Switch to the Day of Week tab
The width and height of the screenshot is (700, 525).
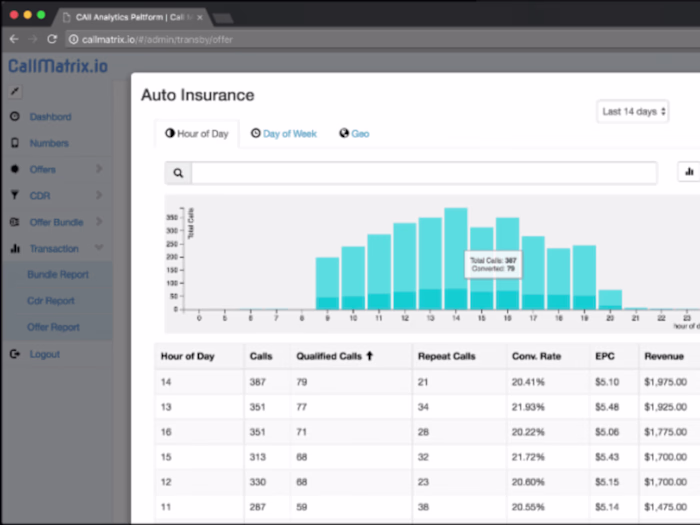284,133
